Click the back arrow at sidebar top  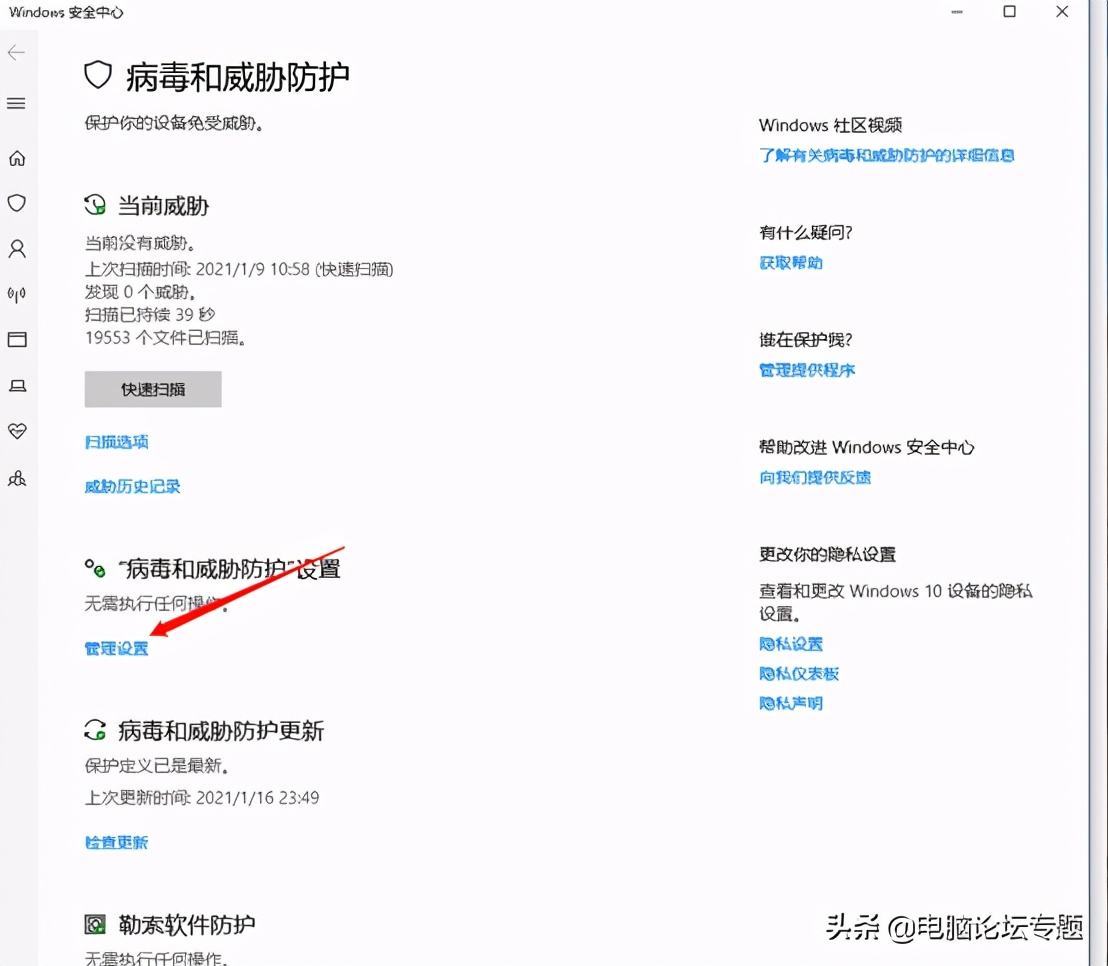(x=16, y=53)
